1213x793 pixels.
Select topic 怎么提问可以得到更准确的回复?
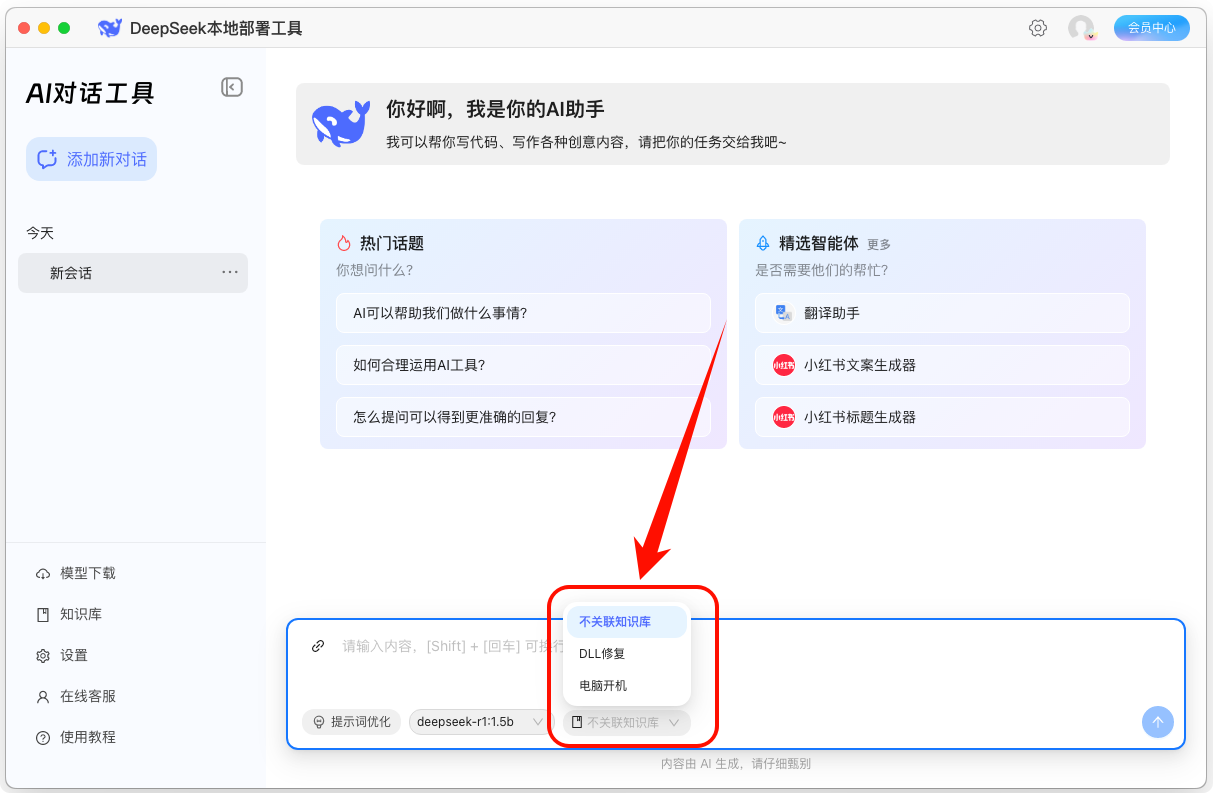(523, 417)
